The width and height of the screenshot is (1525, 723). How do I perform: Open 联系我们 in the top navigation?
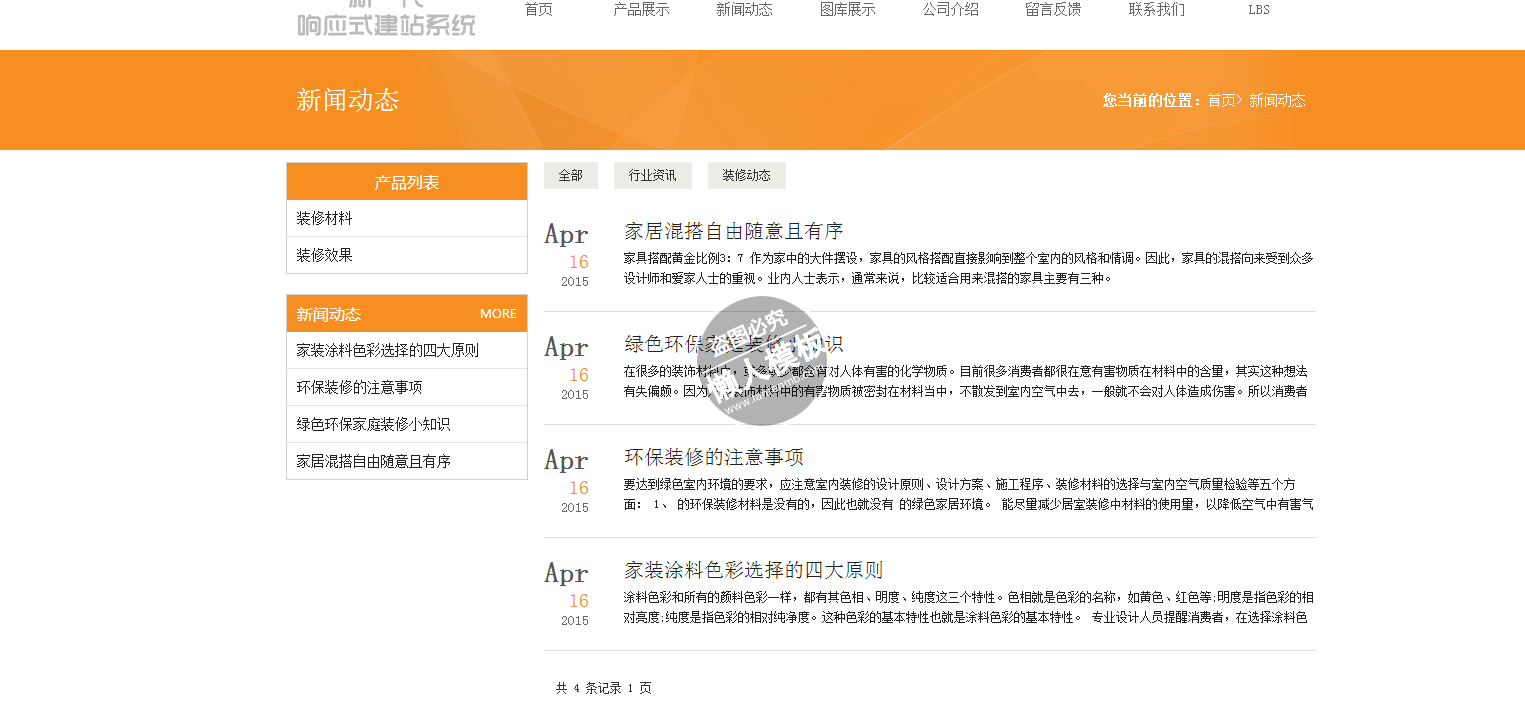coord(1156,10)
